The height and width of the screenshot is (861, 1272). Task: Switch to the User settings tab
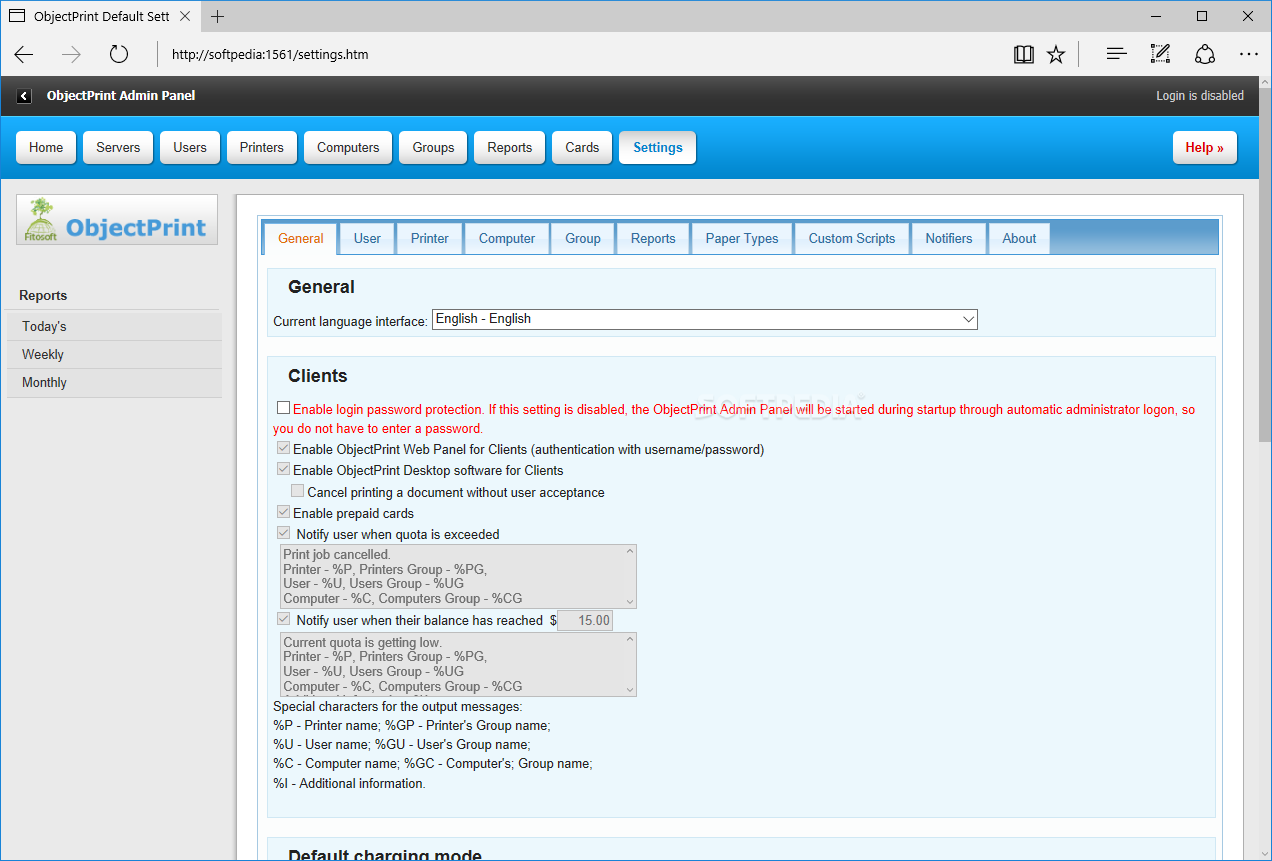367,238
